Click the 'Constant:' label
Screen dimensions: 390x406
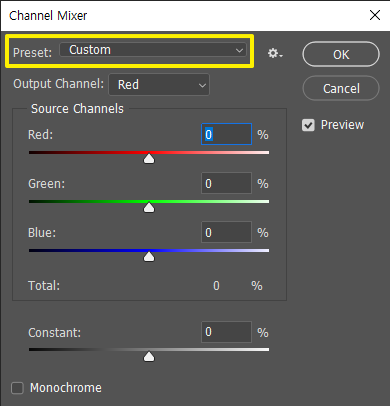pos(55,333)
